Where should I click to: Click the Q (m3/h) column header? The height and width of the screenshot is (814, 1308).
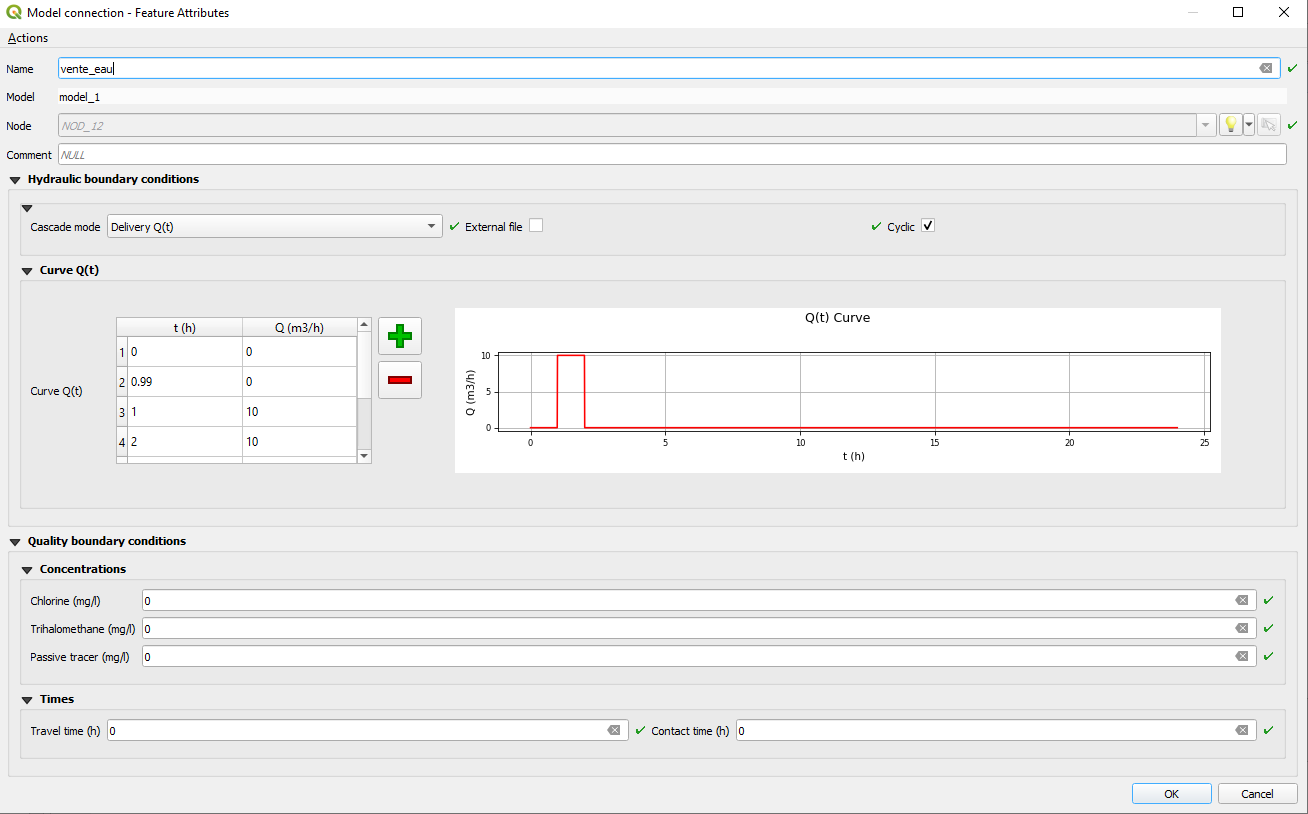point(299,327)
